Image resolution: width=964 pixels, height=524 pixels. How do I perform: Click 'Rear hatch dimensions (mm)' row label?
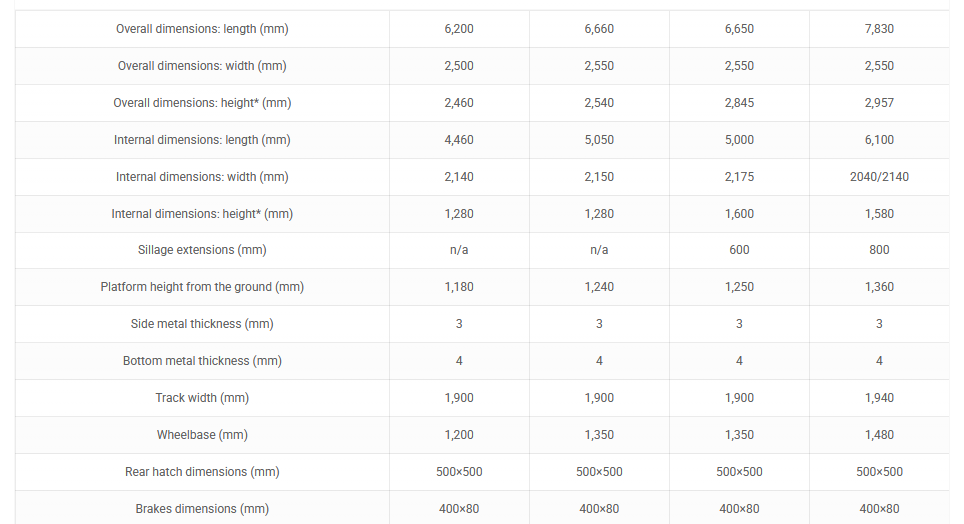tap(202, 472)
